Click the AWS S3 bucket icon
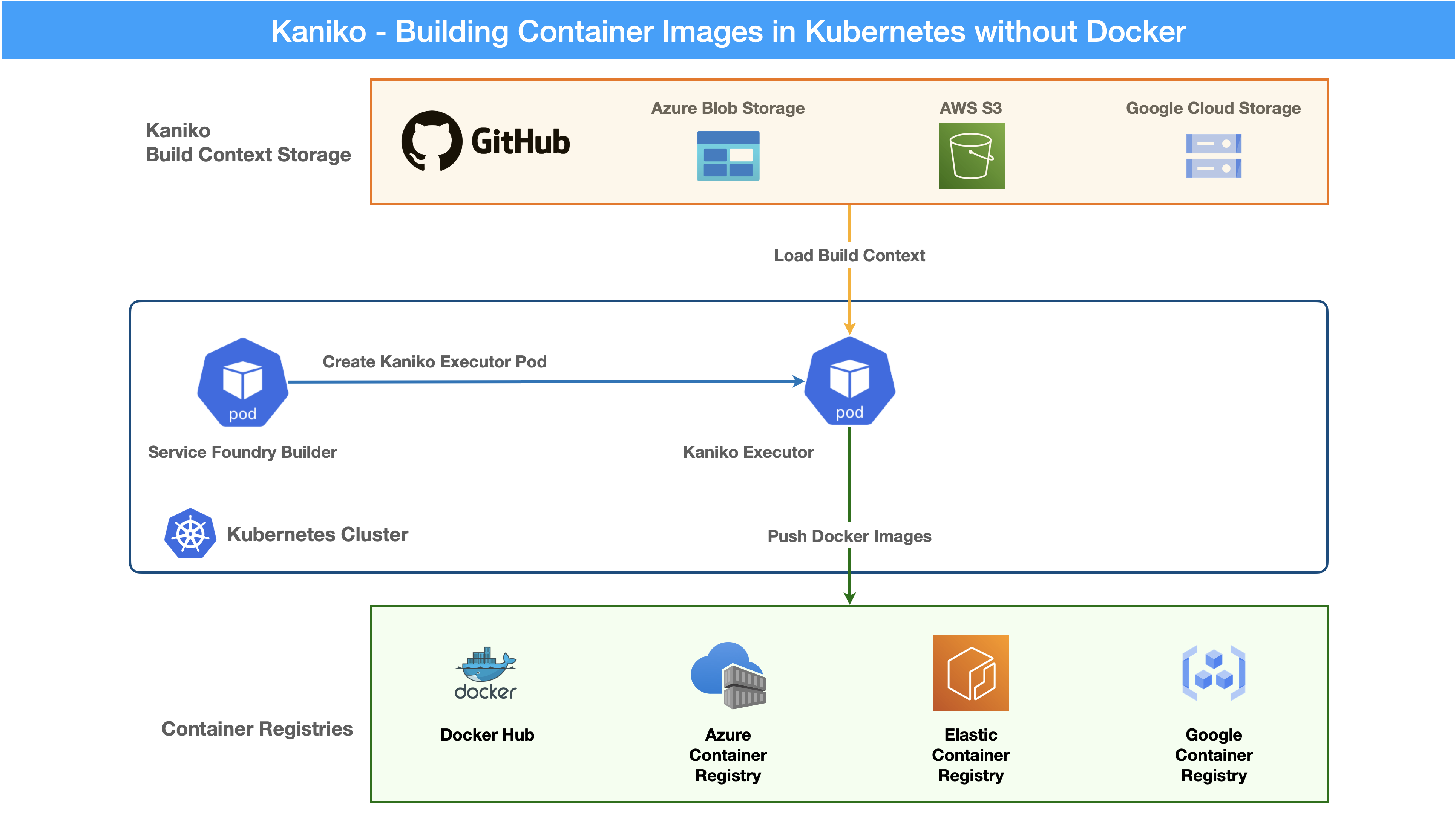 click(972, 156)
